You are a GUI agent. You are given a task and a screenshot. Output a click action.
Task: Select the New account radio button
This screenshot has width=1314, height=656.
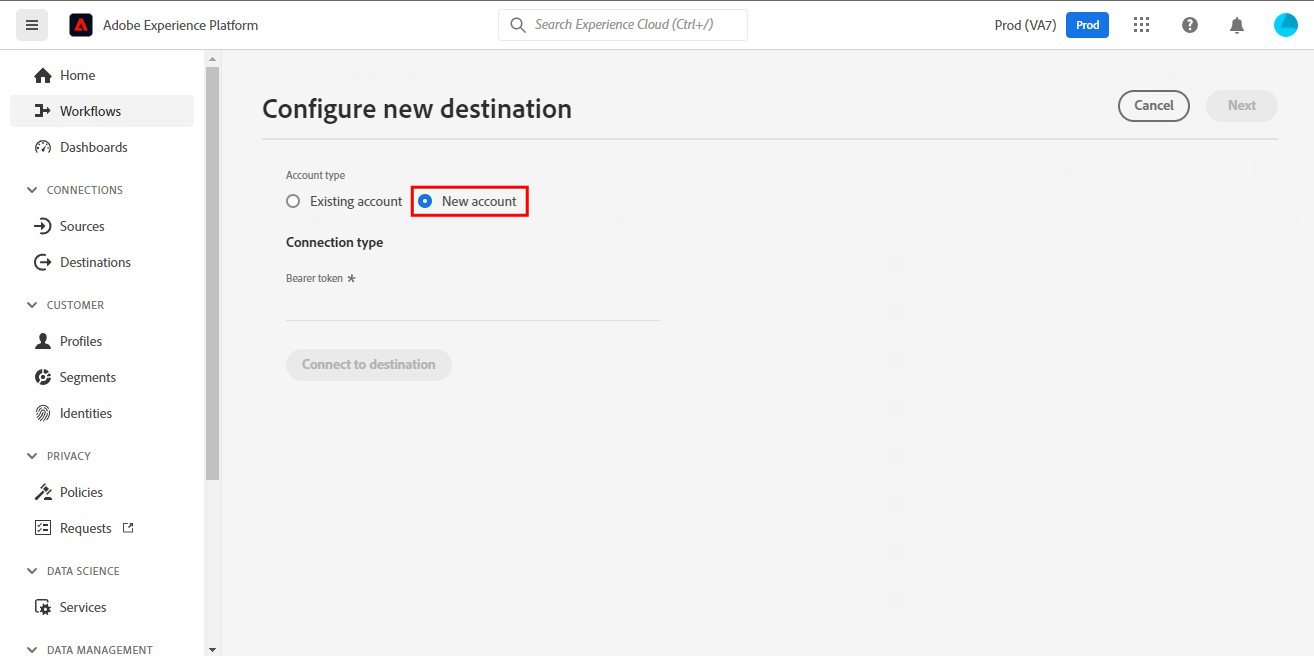click(x=425, y=201)
